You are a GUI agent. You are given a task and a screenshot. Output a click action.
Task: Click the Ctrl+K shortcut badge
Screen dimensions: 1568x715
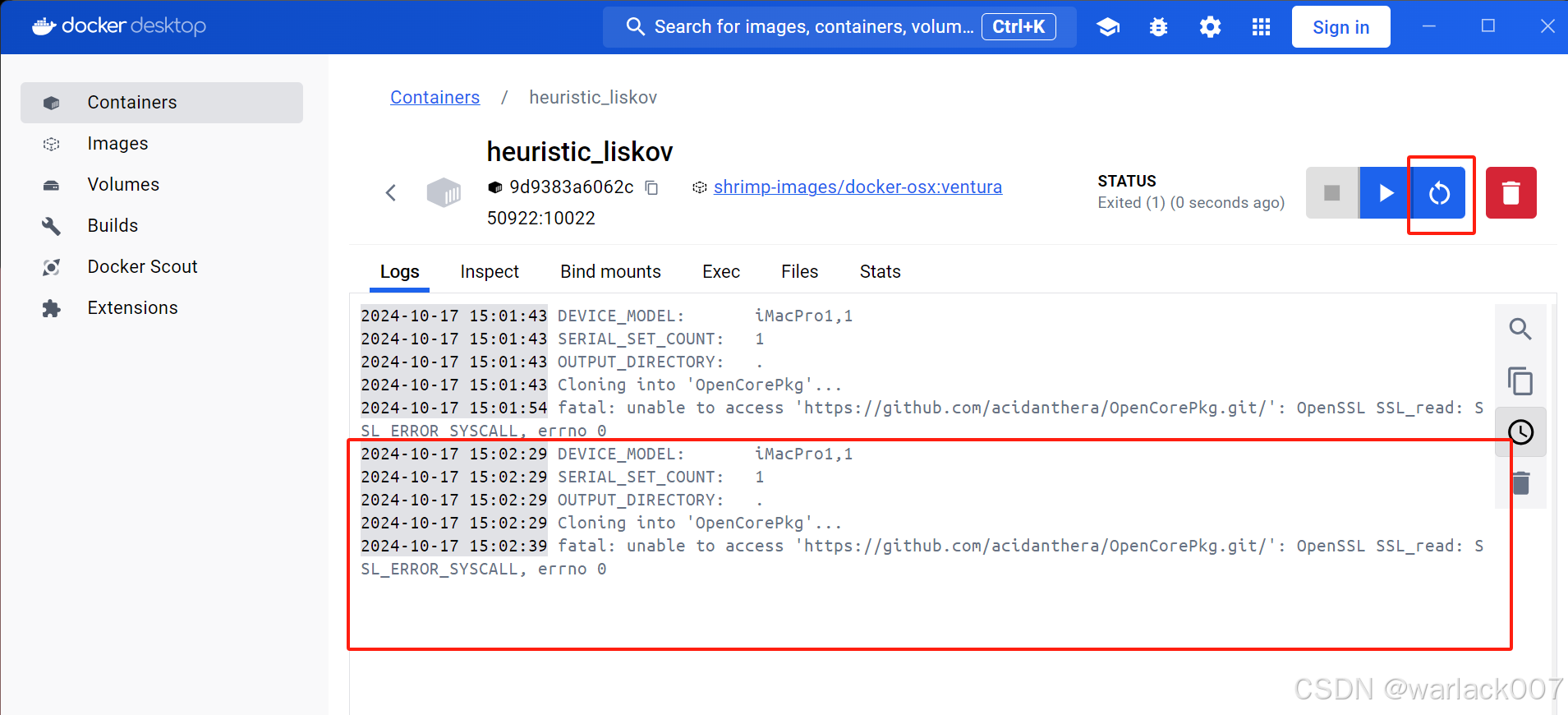coord(1019,27)
